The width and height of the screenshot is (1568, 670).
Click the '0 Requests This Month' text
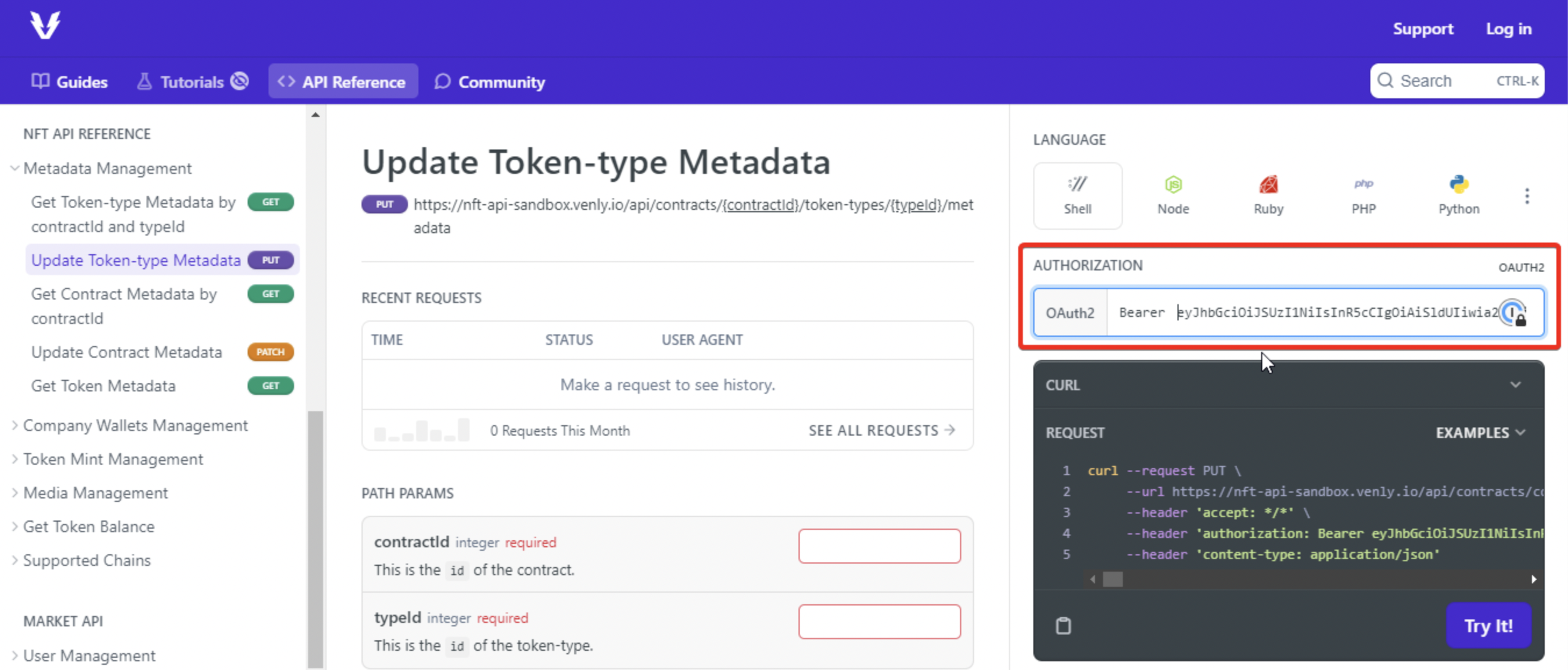560,430
